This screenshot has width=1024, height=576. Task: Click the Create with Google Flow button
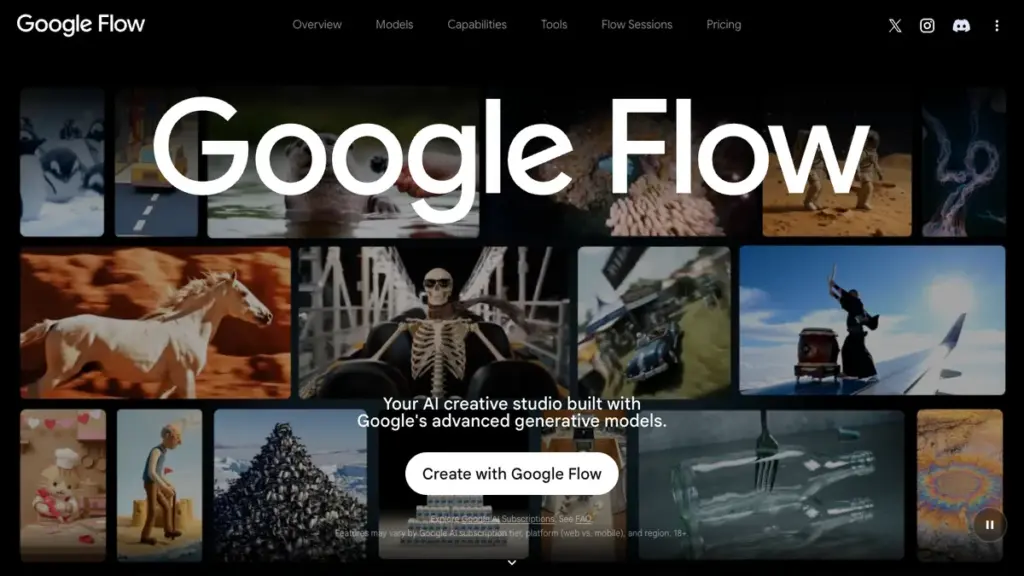point(511,473)
